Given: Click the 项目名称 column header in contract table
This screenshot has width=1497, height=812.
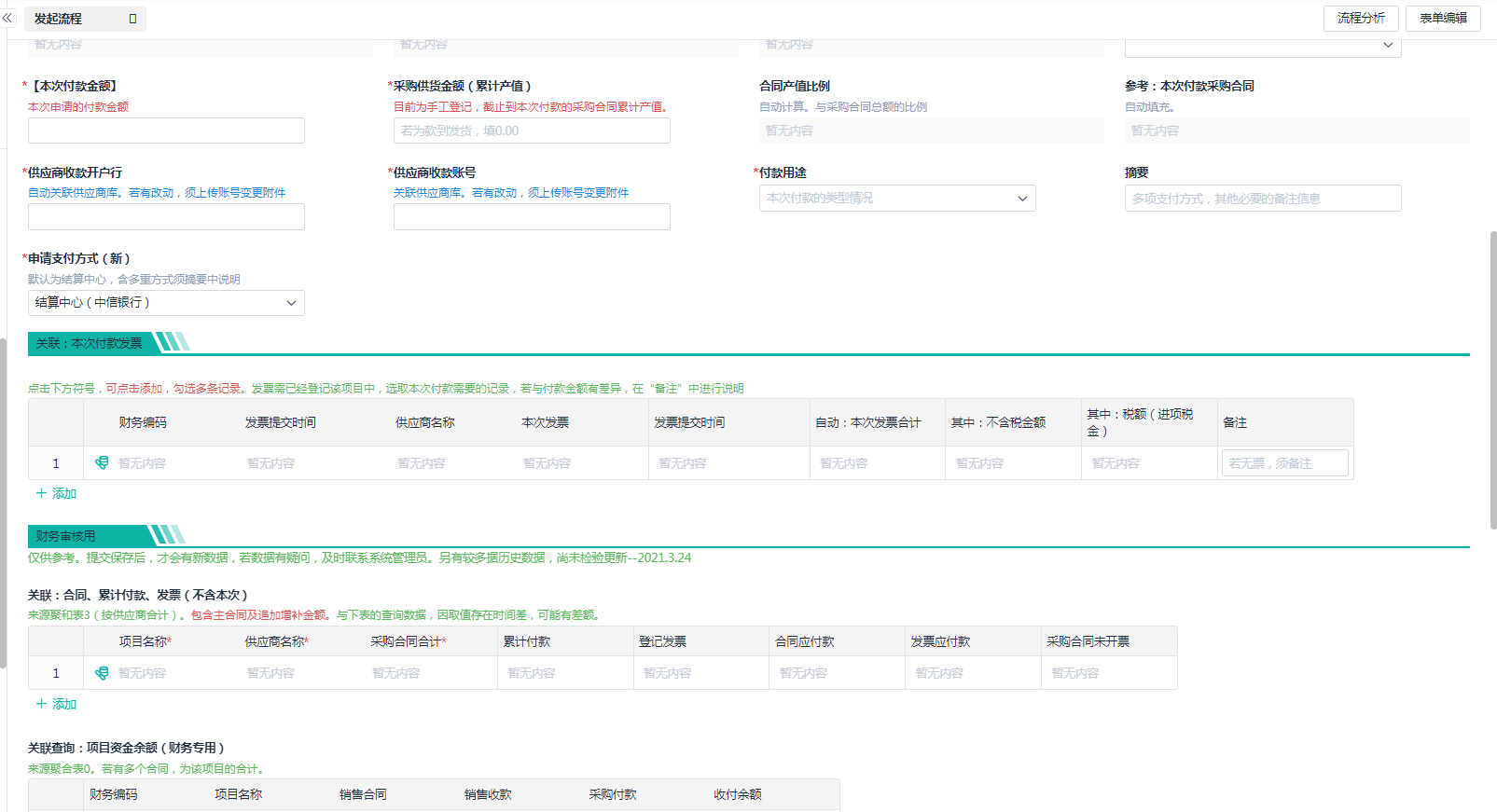Looking at the screenshot, I should (145, 641).
